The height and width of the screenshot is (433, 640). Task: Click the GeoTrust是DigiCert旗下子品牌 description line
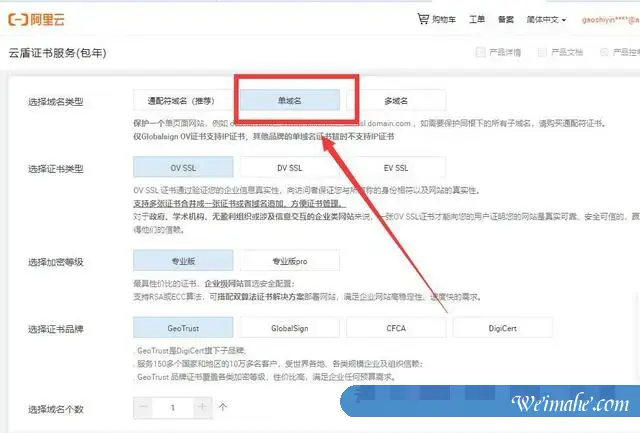click(x=191, y=350)
